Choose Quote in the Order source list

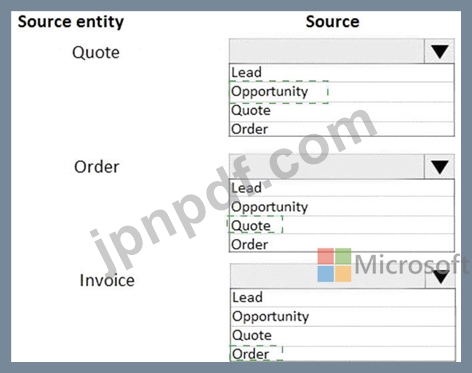click(342, 226)
